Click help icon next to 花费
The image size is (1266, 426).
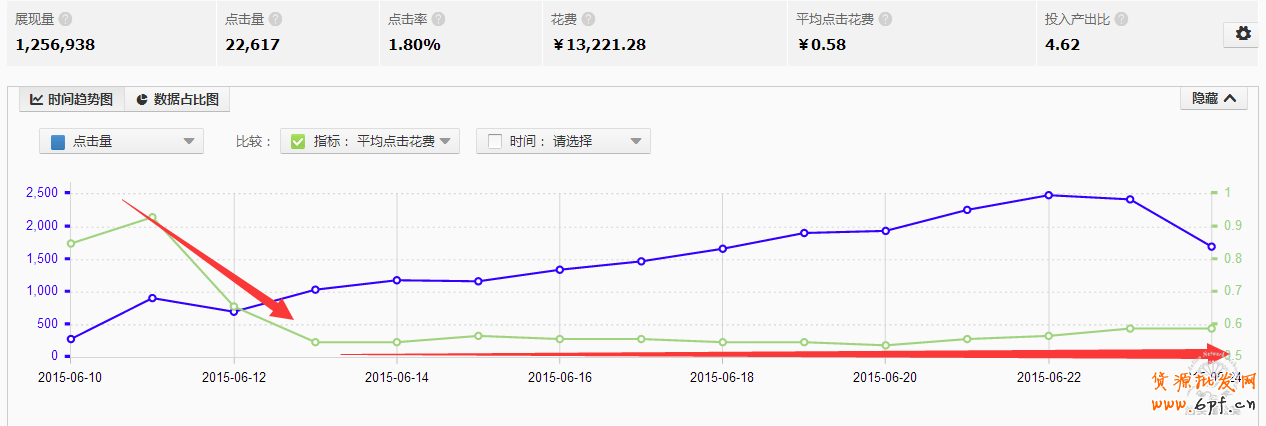click(588, 19)
